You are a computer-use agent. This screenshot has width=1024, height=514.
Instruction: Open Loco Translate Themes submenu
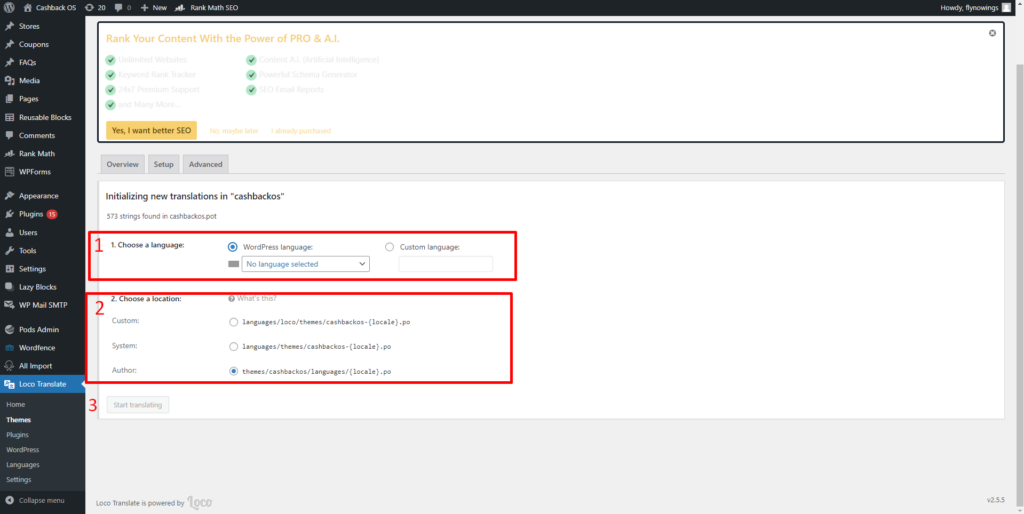tap(18, 420)
